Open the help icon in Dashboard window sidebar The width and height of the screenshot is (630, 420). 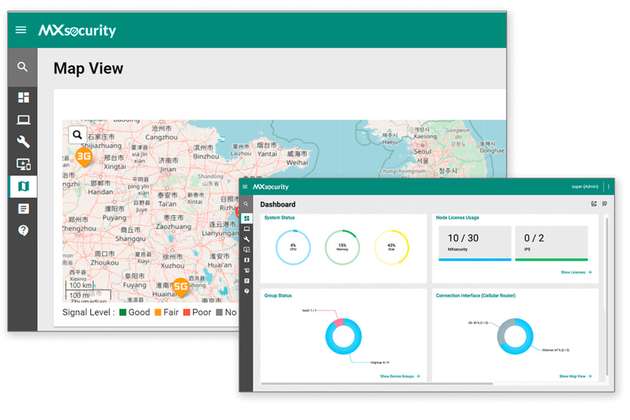(247, 291)
